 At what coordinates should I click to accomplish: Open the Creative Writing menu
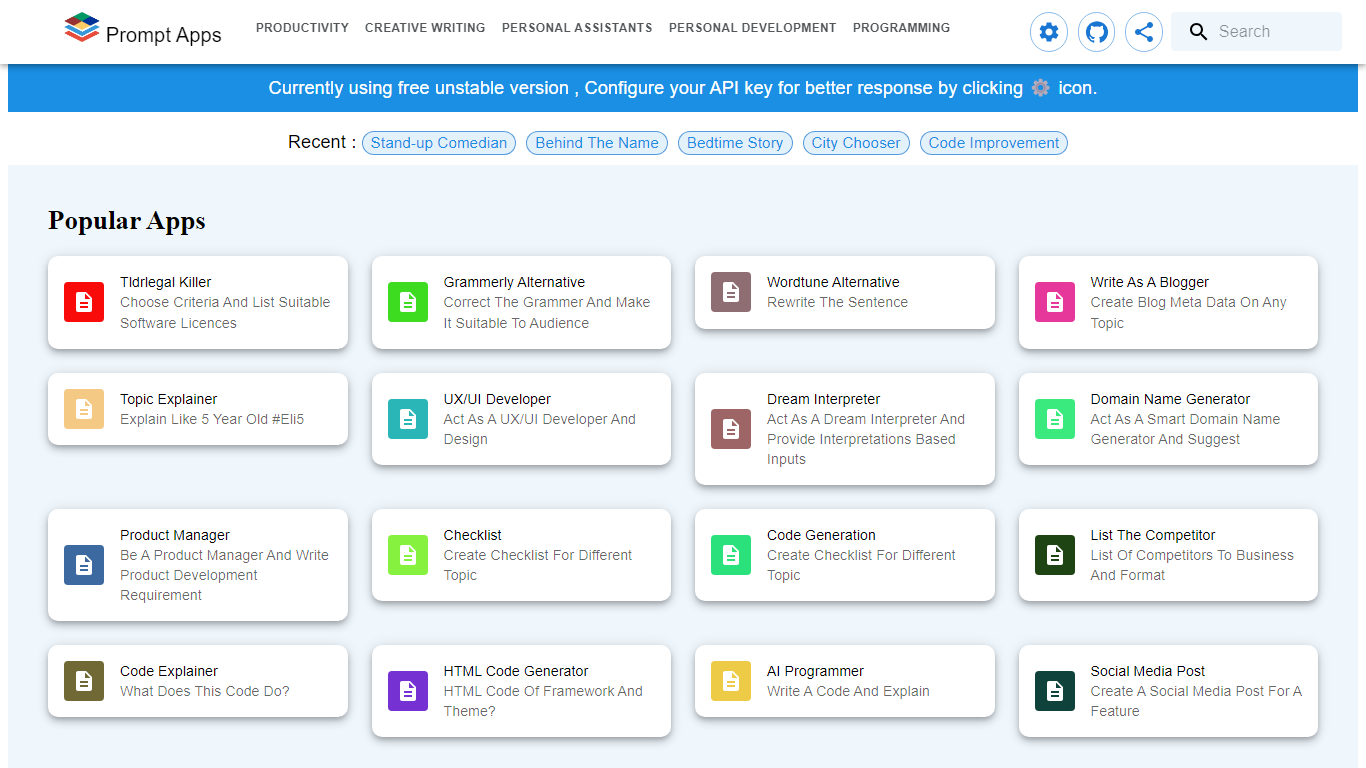click(425, 28)
